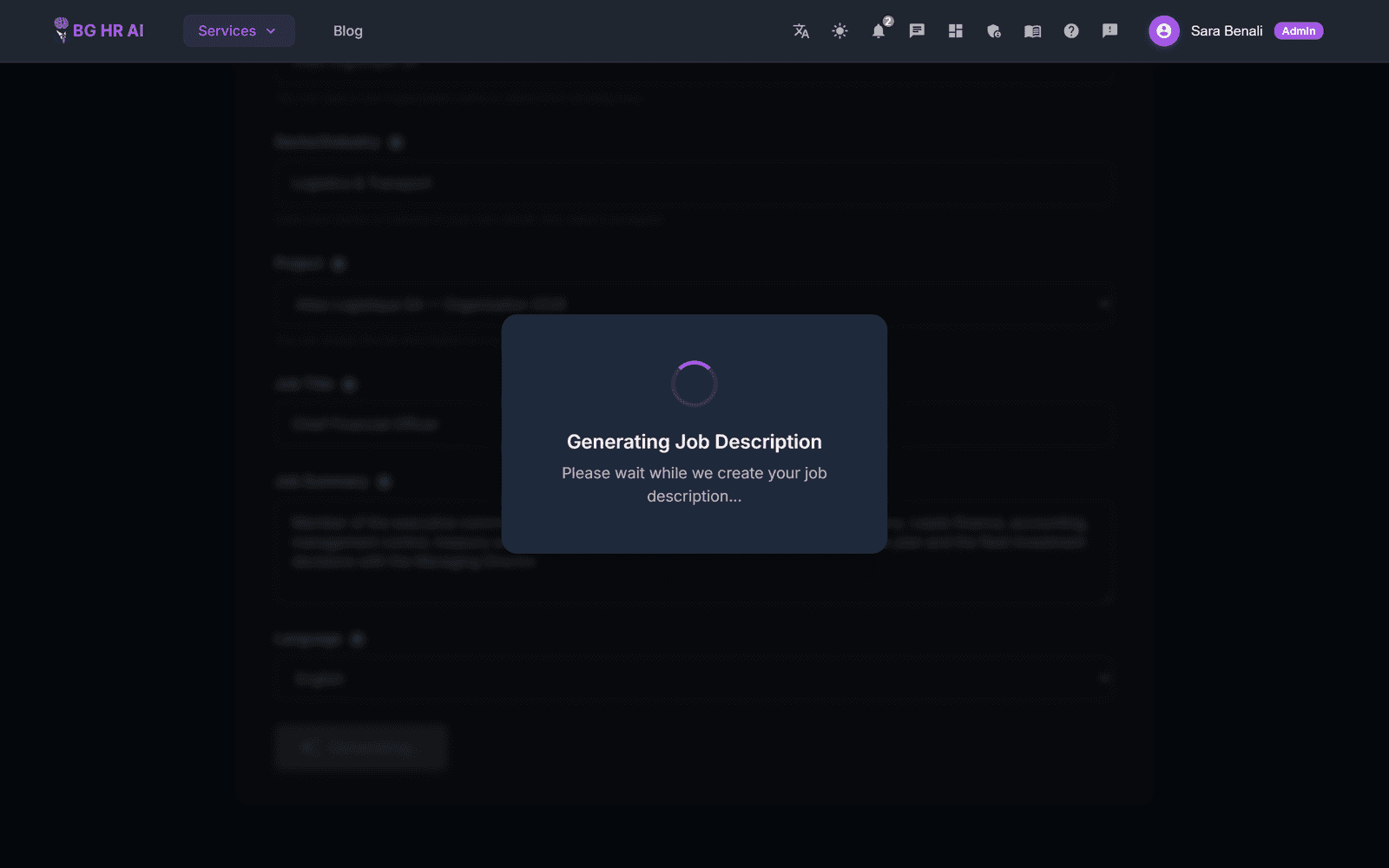Open the Blog link
The width and height of the screenshot is (1389, 868).
(x=348, y=31)
